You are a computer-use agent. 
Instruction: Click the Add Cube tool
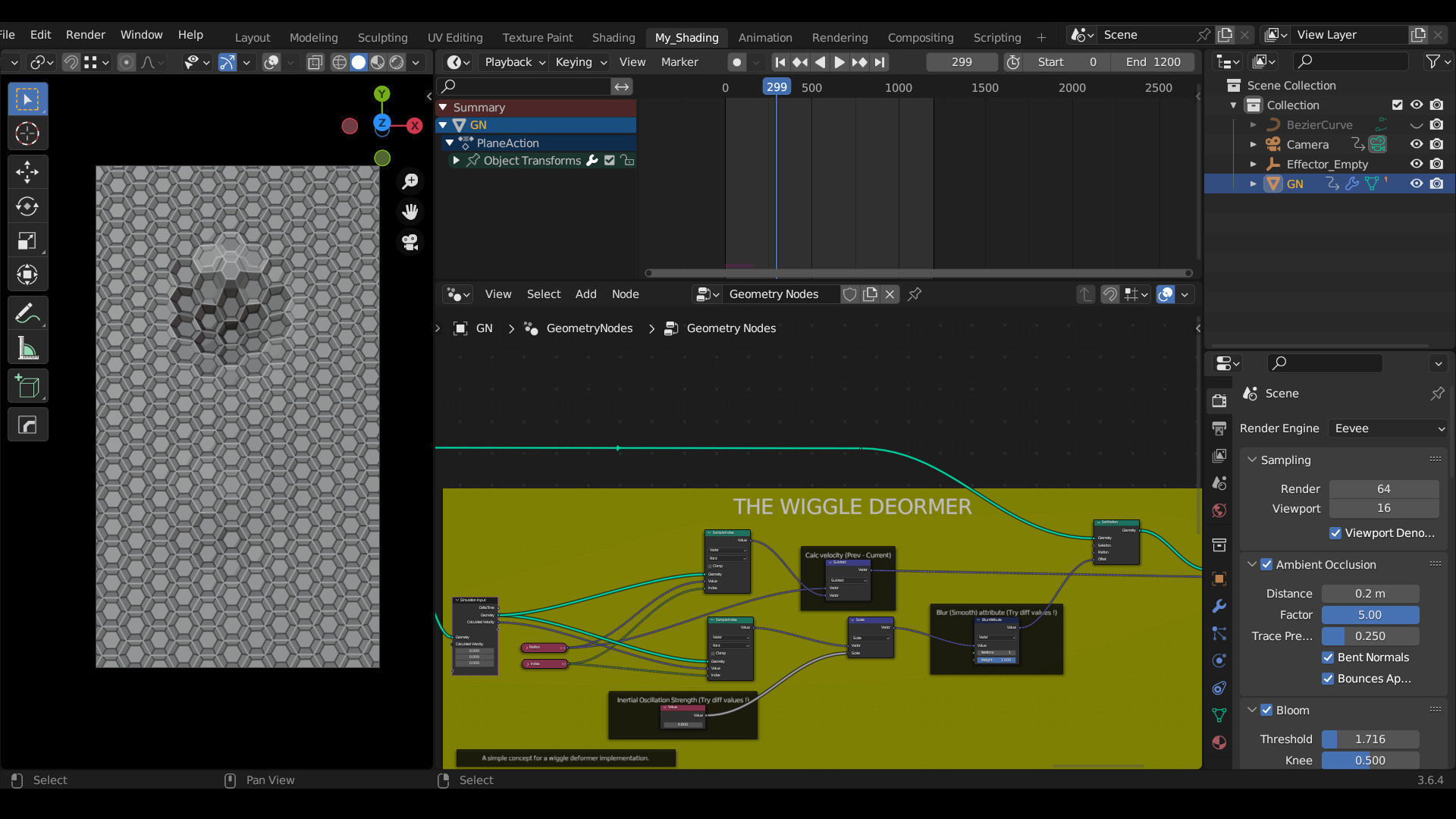(x=27, y=388)
